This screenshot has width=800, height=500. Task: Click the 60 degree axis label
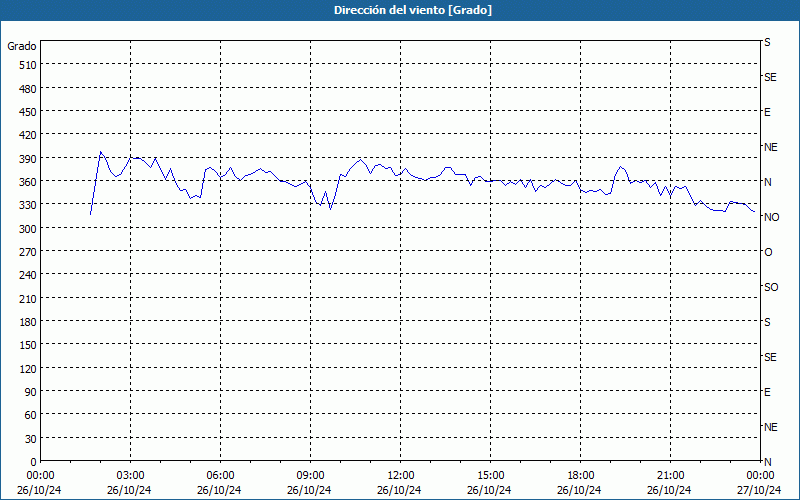point(31,416)
